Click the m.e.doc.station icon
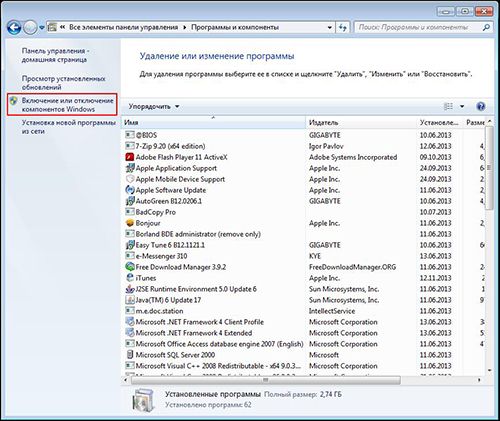This screenshot has height=421, width=500. tap(130, 311)
